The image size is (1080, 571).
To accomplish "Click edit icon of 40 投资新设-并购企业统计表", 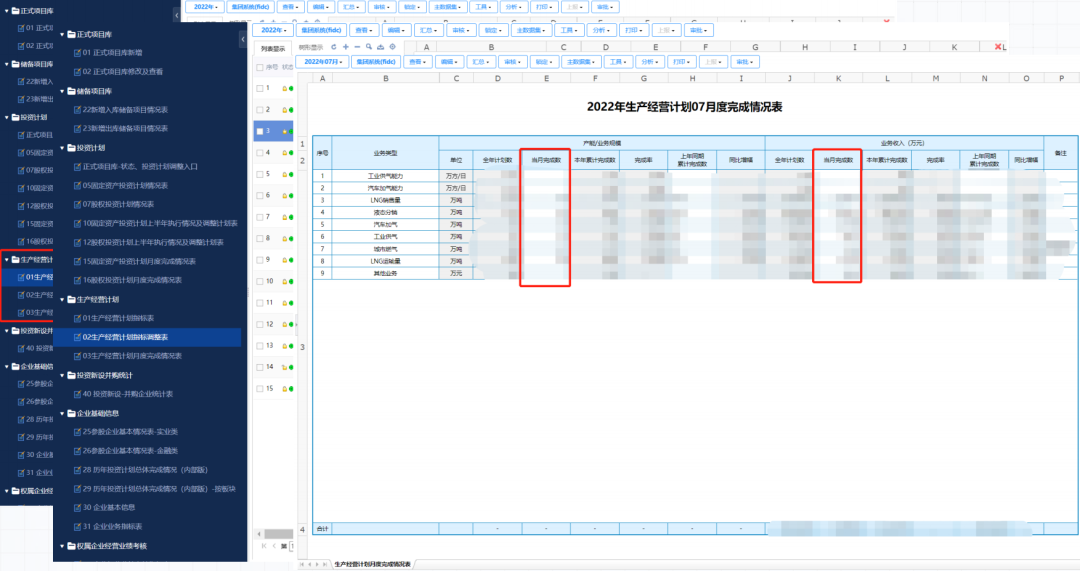I will 77,394.
